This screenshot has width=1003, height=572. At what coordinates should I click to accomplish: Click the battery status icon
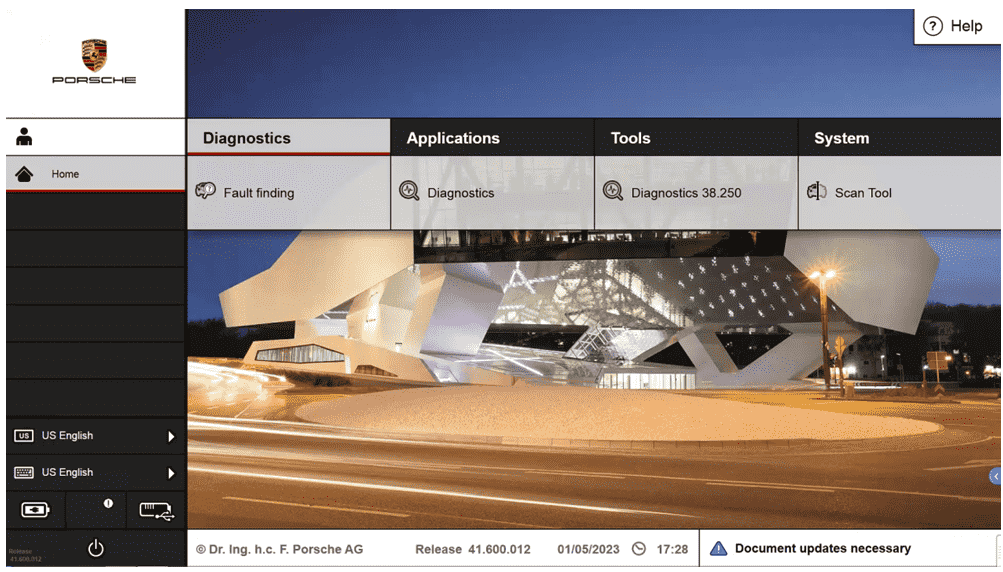coord(35,510)
